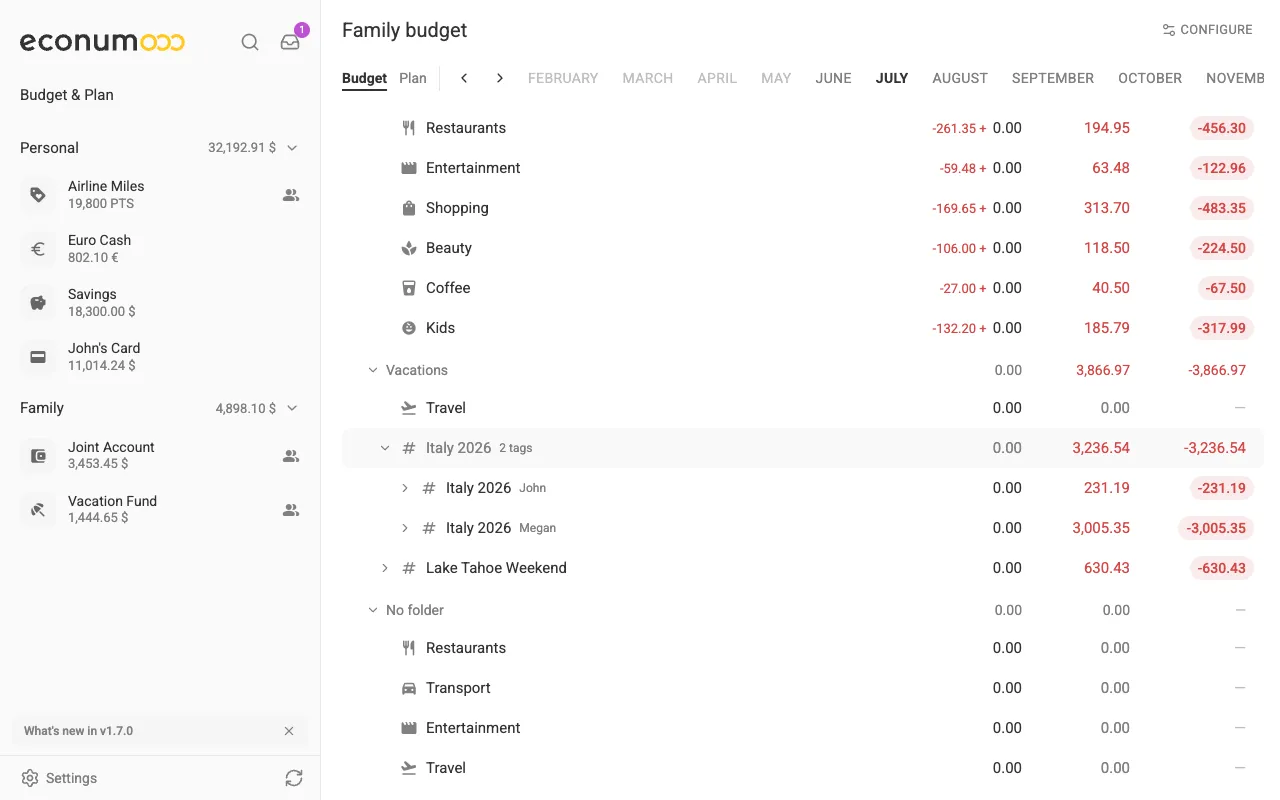Select the AUGUST month
Viewport: 1280px width, 800px height.
[960, 78]
